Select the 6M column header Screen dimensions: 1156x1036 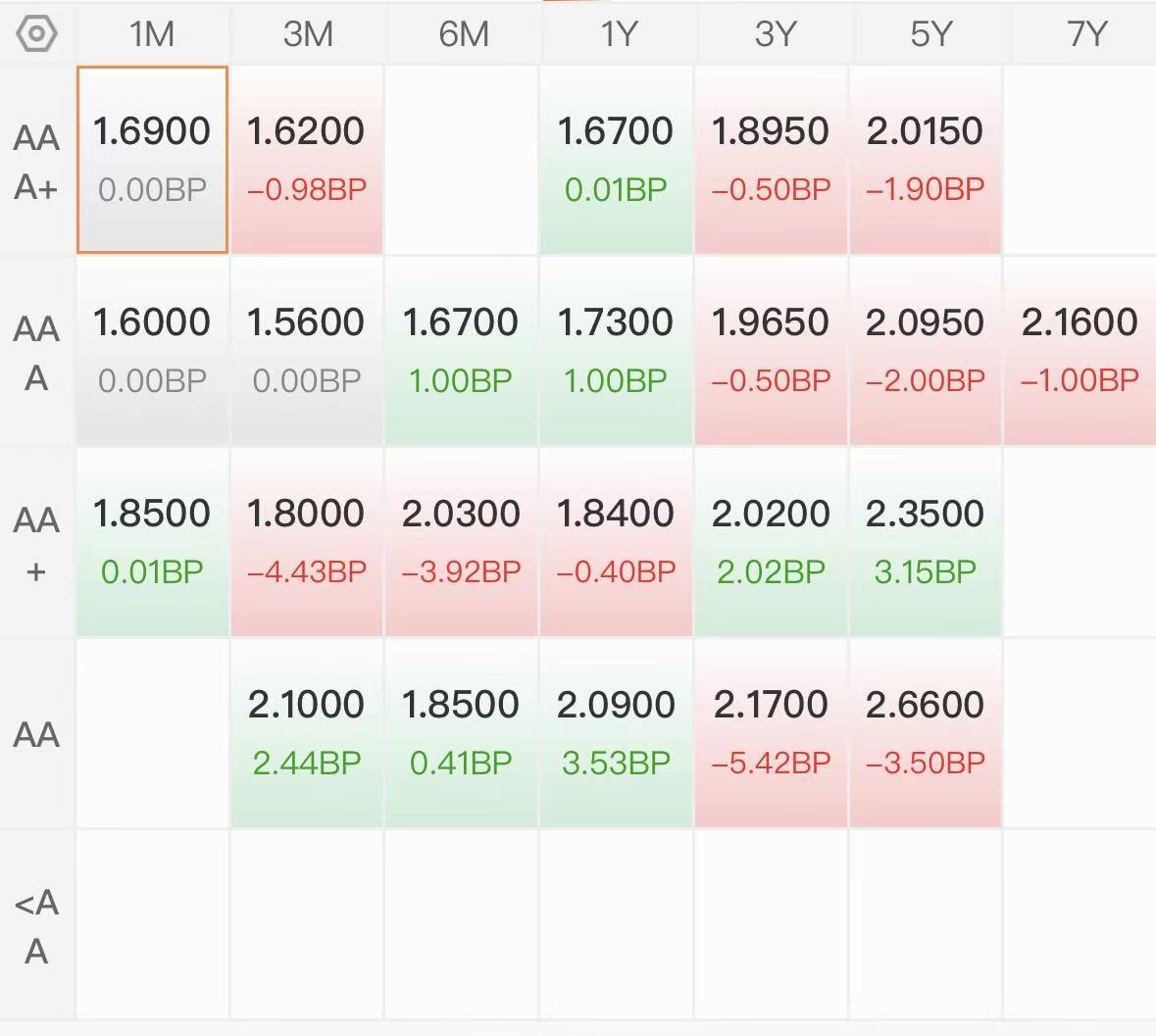click(463, 34)
